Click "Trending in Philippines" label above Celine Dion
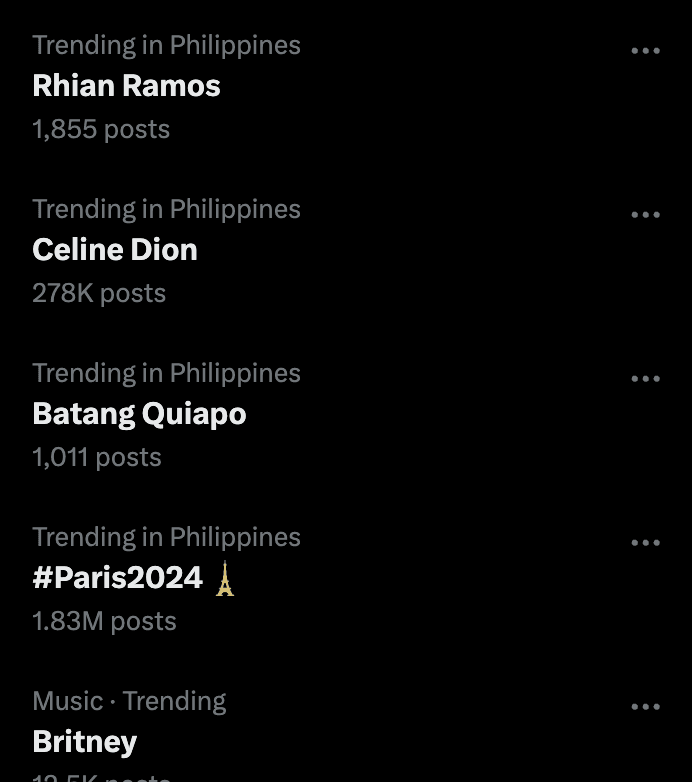Image resolution: width=692 pixels, height=782 pixels. click(166, 209)
